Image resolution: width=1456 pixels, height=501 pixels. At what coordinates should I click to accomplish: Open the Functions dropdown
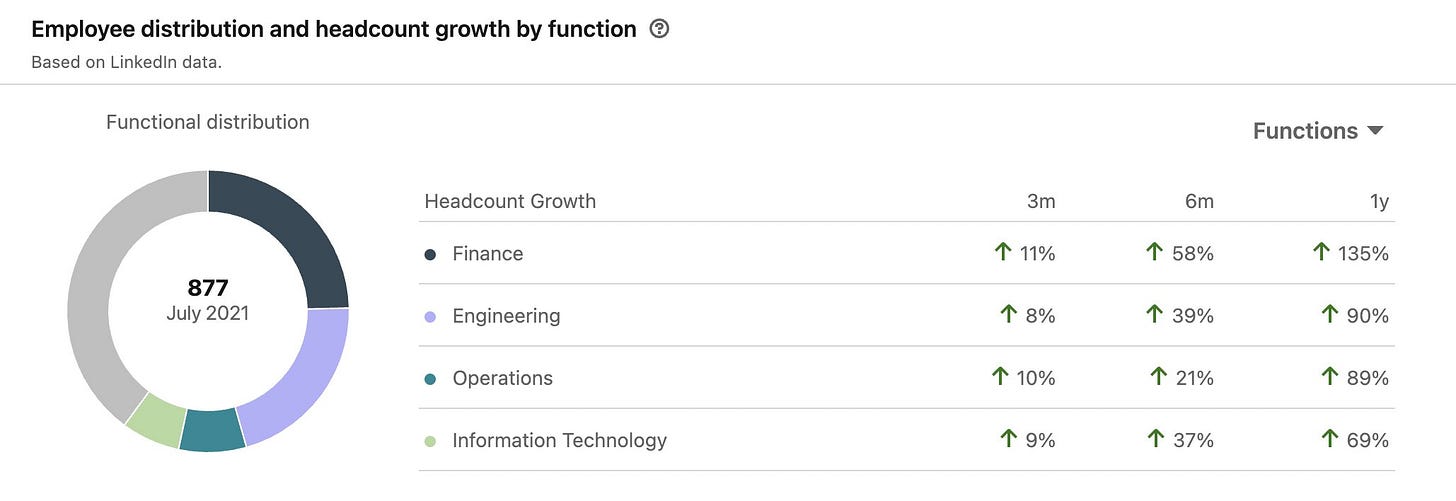1305,131
